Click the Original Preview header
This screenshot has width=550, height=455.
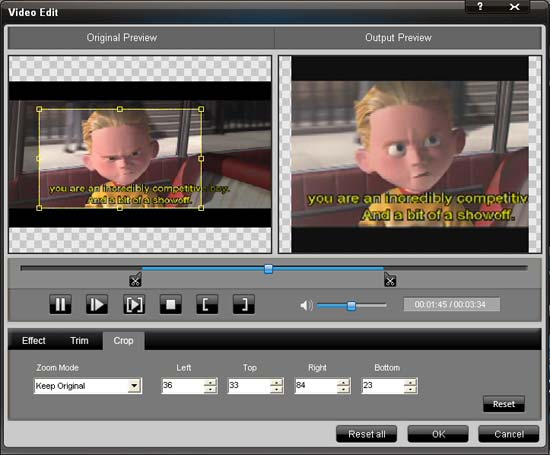point(122,38)
